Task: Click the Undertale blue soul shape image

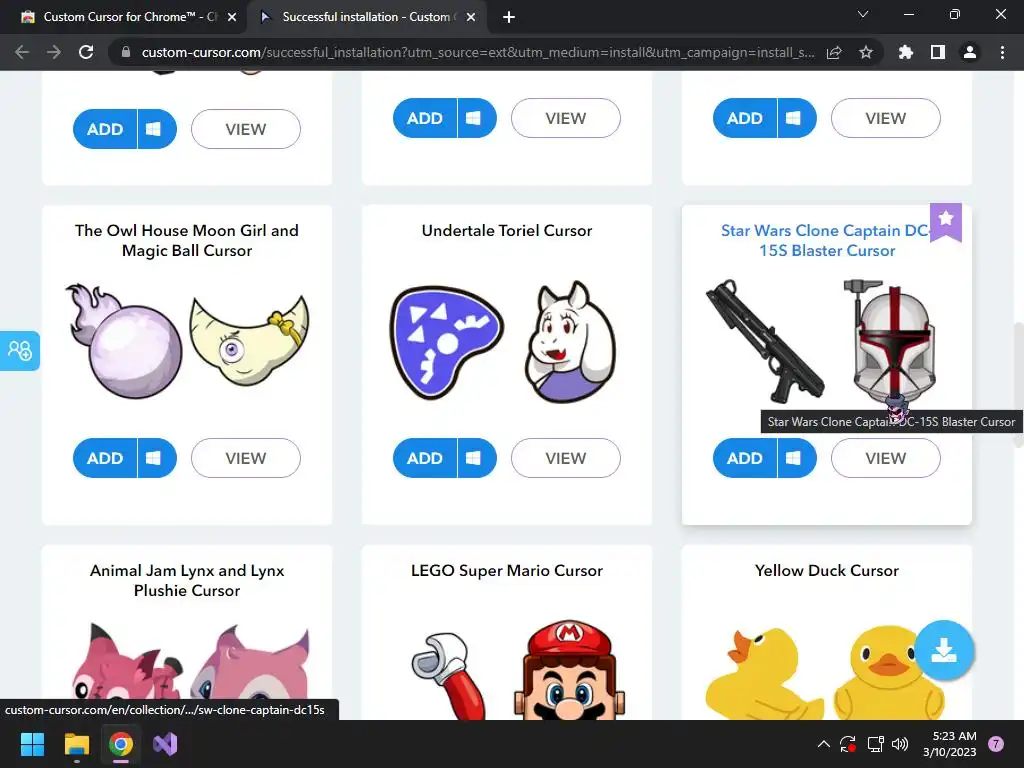Action: tap(446, 342)
